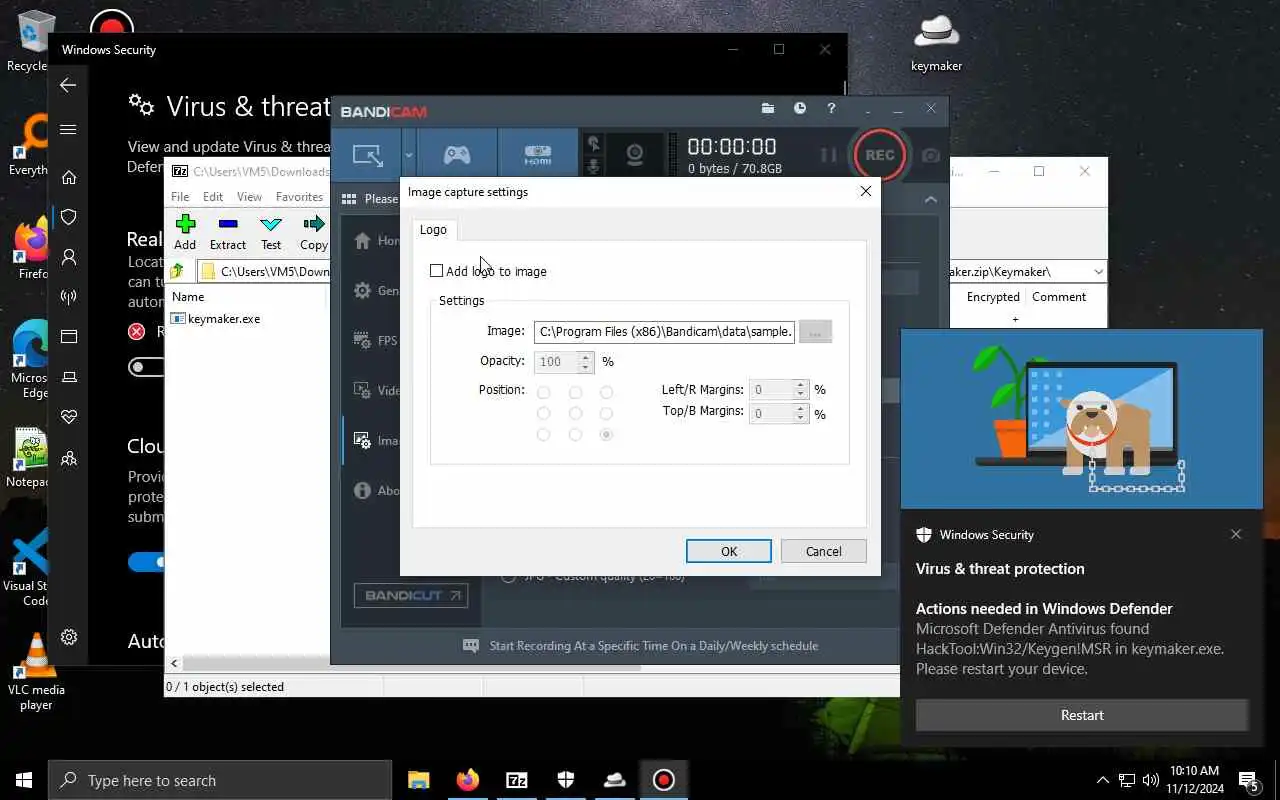Click the 7-Zip Copy toolbar icon
The width and height of the screenshot is (1280, 800).
point(314,232)
